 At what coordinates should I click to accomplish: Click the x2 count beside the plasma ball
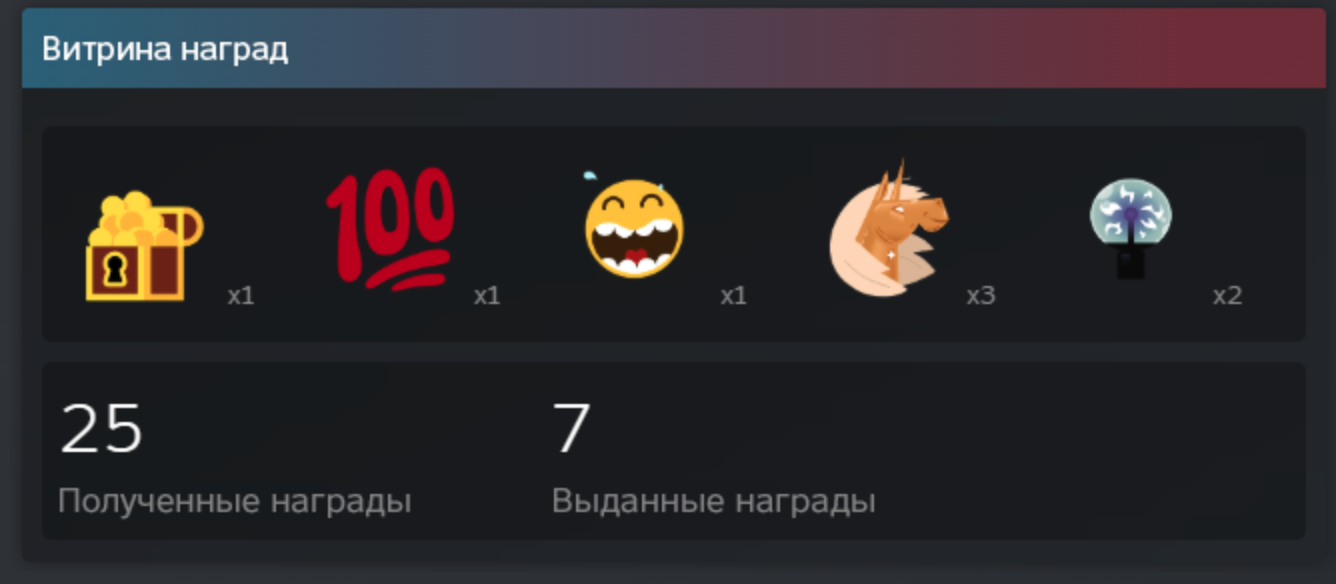pyautogui.click(x=1228, y=296)
